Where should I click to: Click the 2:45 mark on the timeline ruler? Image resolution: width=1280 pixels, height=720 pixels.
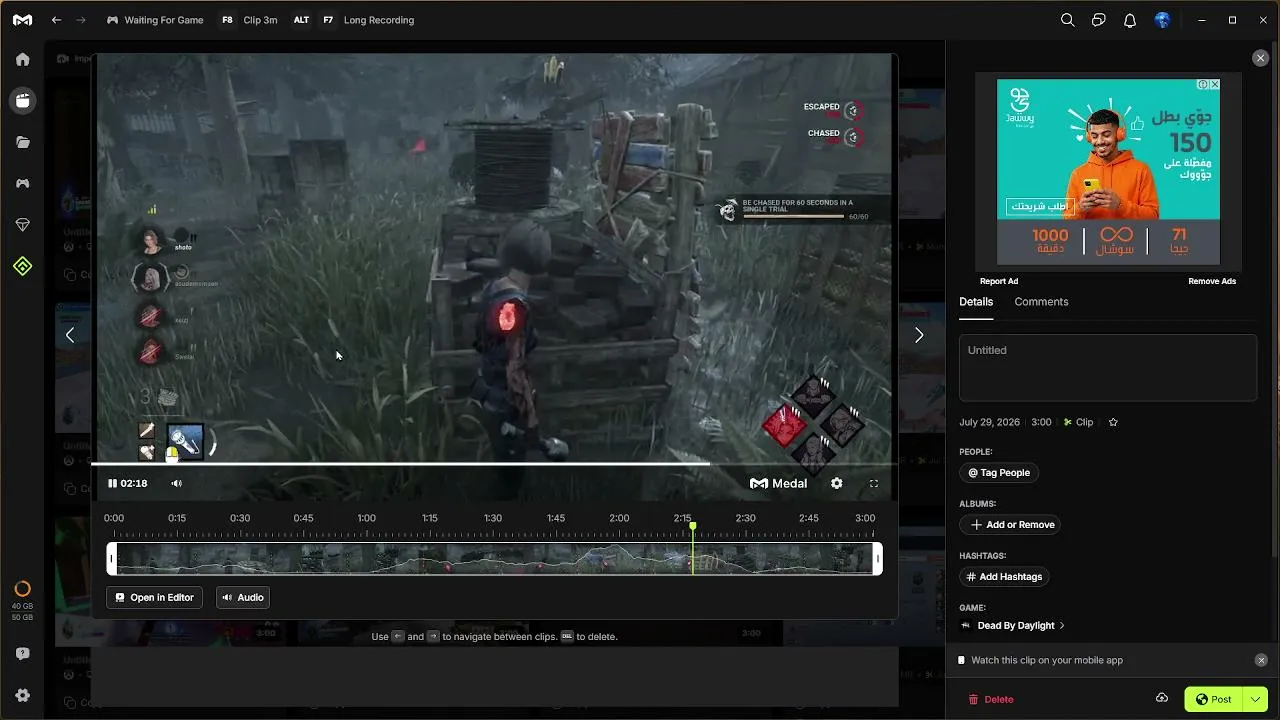pyautogui.click(x=808, y=518)
